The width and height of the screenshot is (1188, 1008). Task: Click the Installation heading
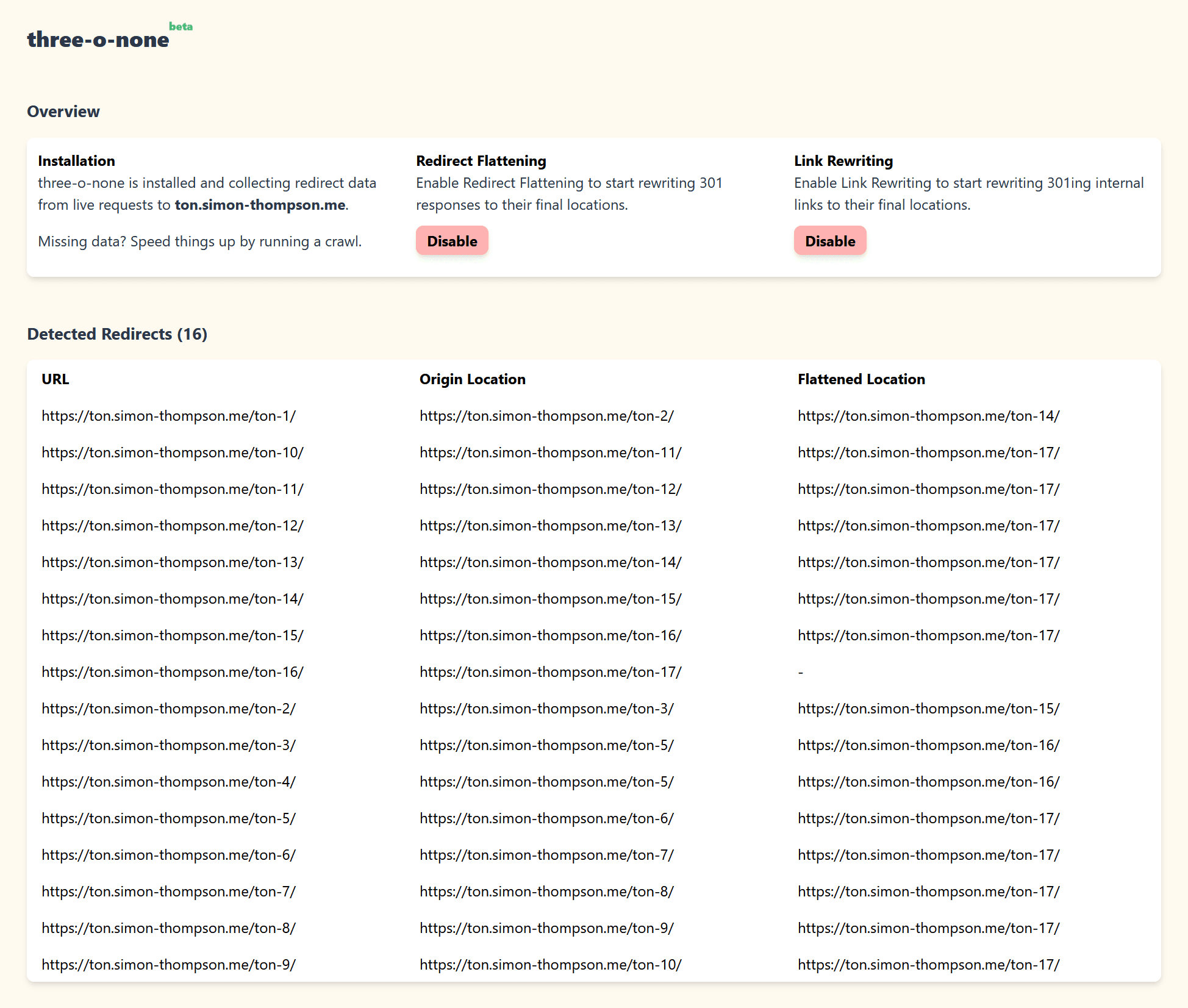coord(76,161)
